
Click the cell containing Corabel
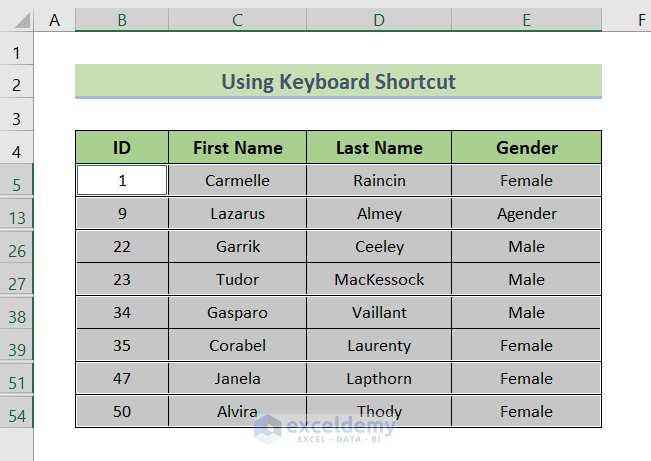coord(237,345)
